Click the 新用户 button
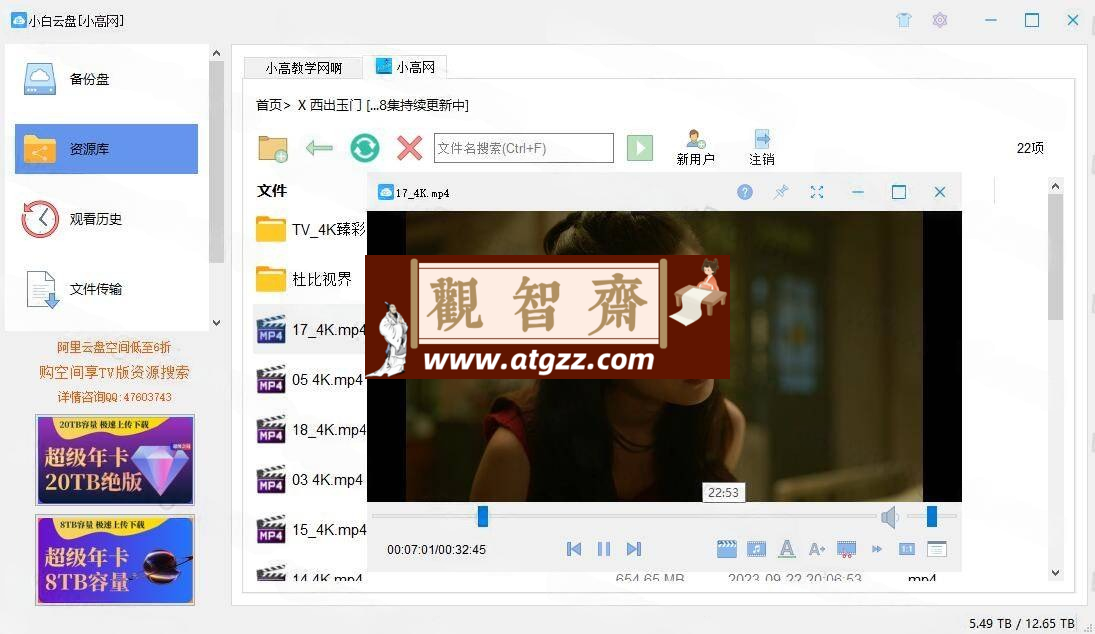1095x634 pixels. [696, 148]
